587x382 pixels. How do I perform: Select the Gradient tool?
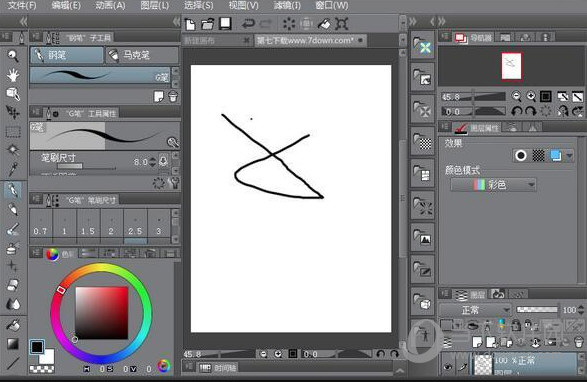coord(13,343)
